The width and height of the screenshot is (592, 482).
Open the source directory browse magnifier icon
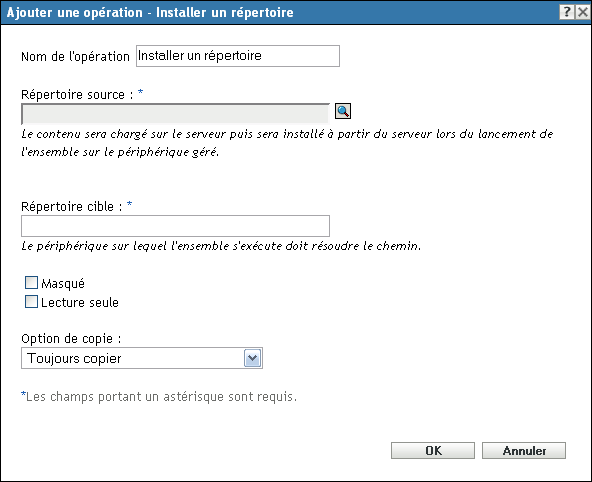coord(343,111)
